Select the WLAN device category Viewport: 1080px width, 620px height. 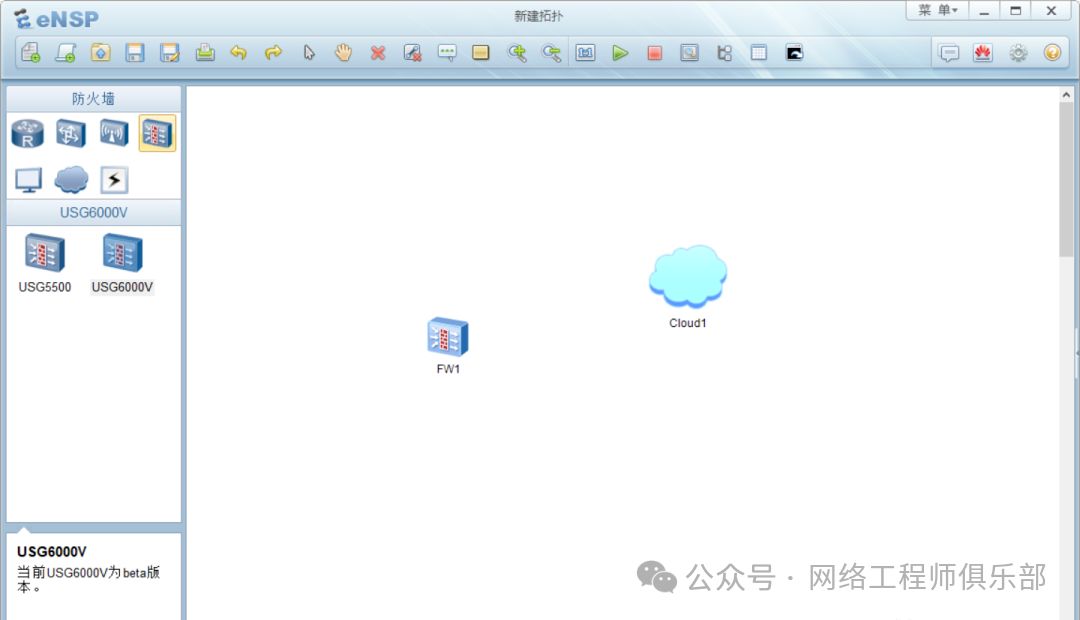click(114, 133)
